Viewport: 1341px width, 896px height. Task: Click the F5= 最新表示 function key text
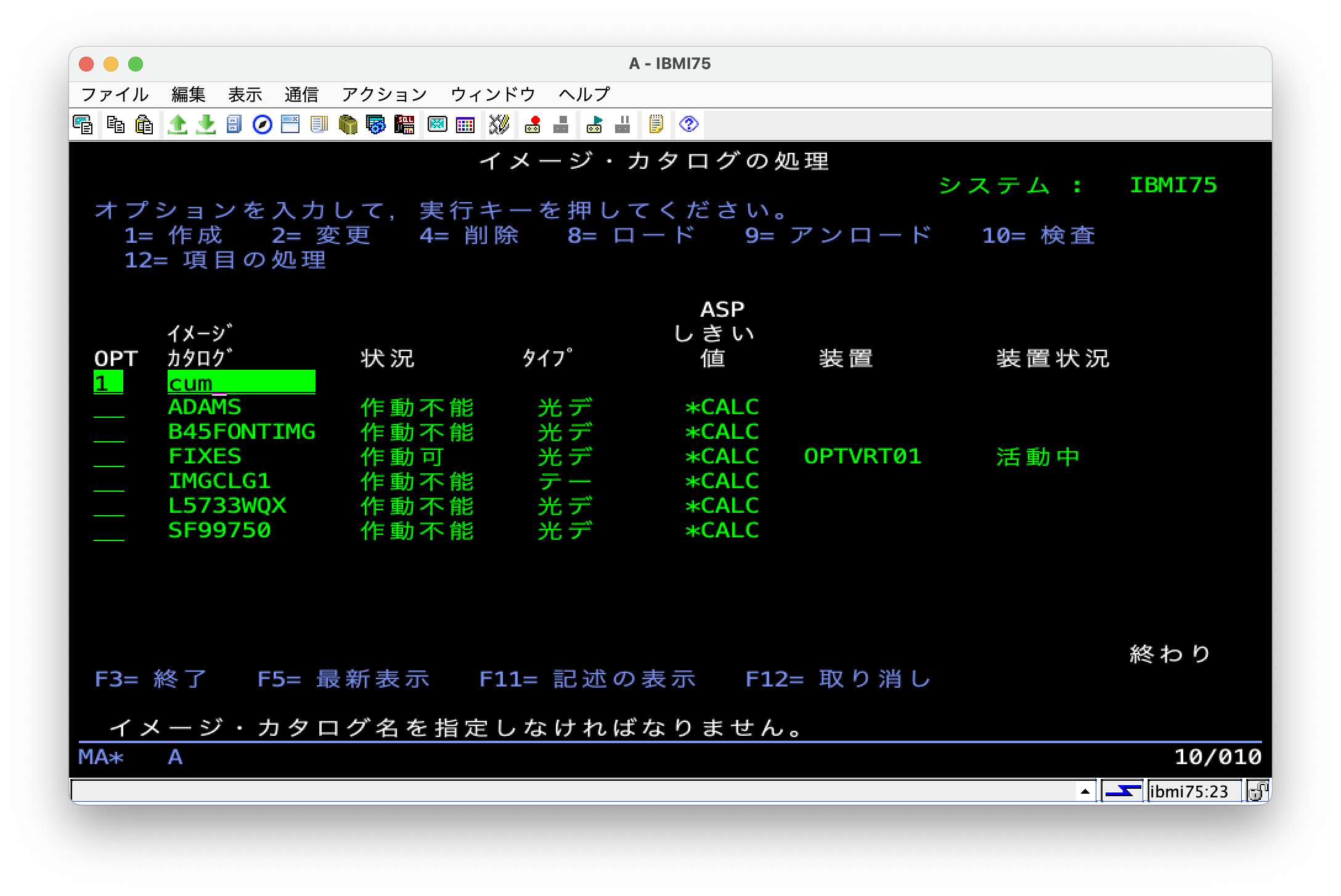[343, 679]
